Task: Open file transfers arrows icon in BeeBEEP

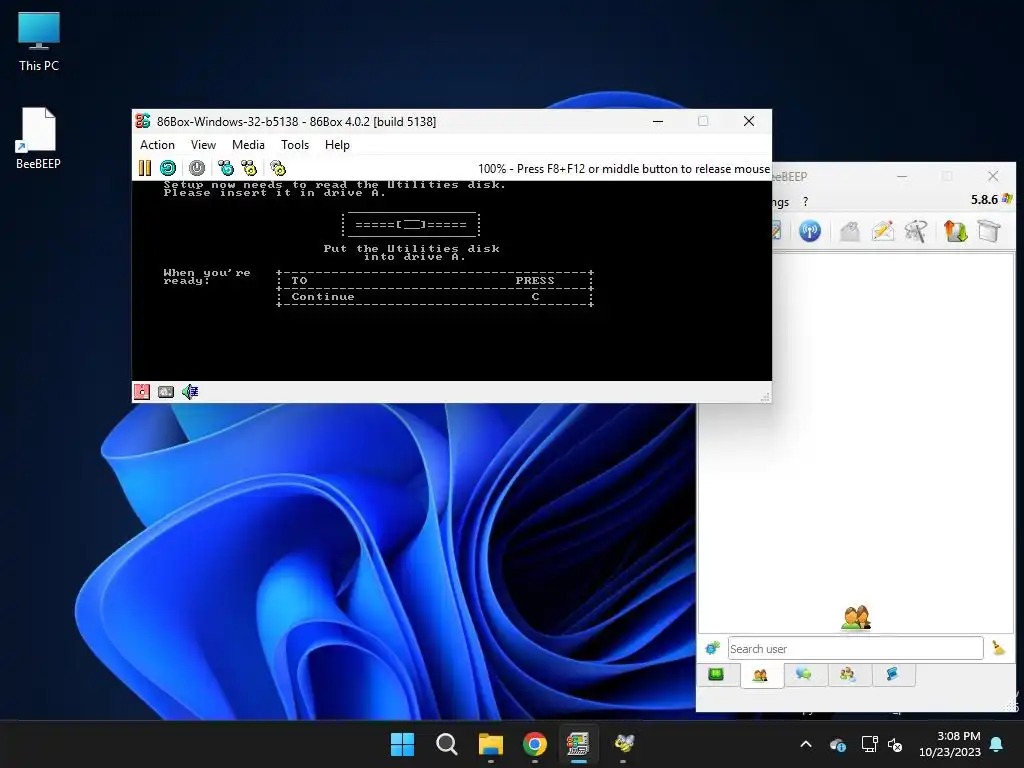Action: pos(955,231)
